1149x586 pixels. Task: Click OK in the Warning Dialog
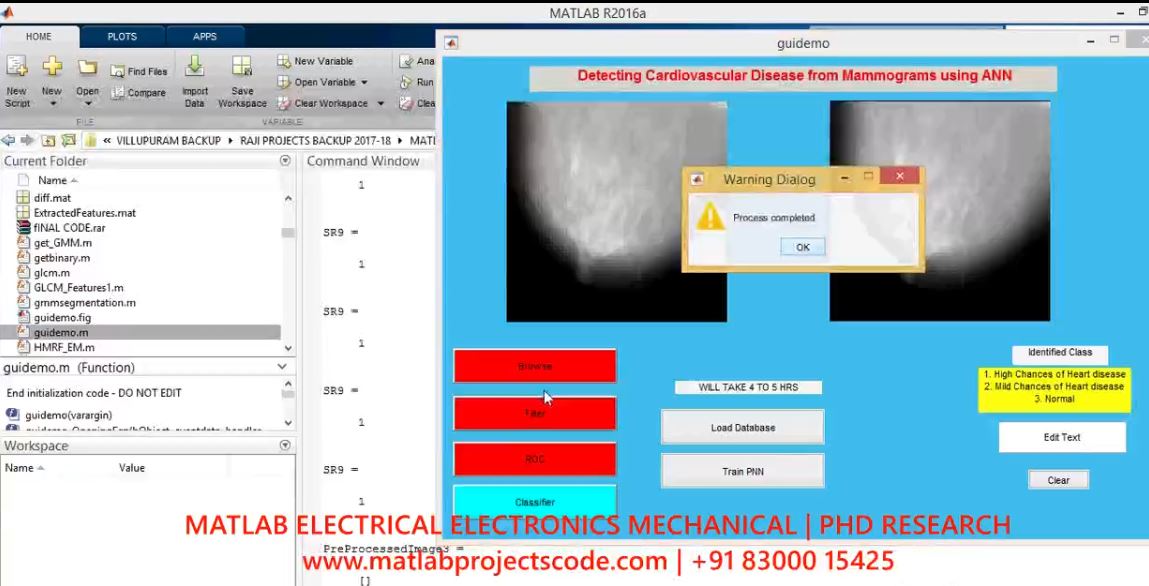pyautogui.click(x=803, y=247)
